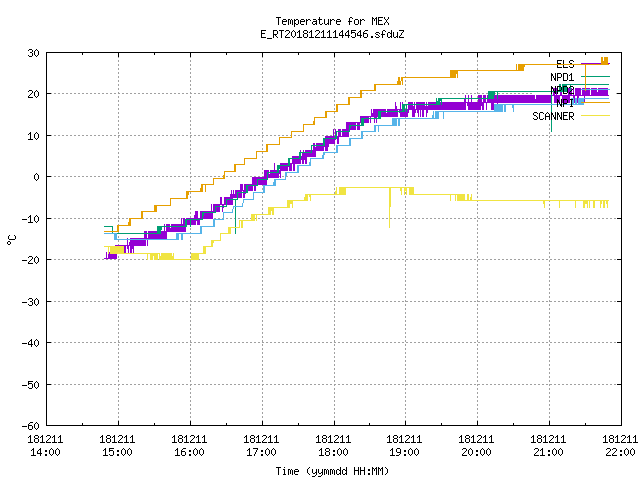Click the y-axis tick label -60

[31, 426]
